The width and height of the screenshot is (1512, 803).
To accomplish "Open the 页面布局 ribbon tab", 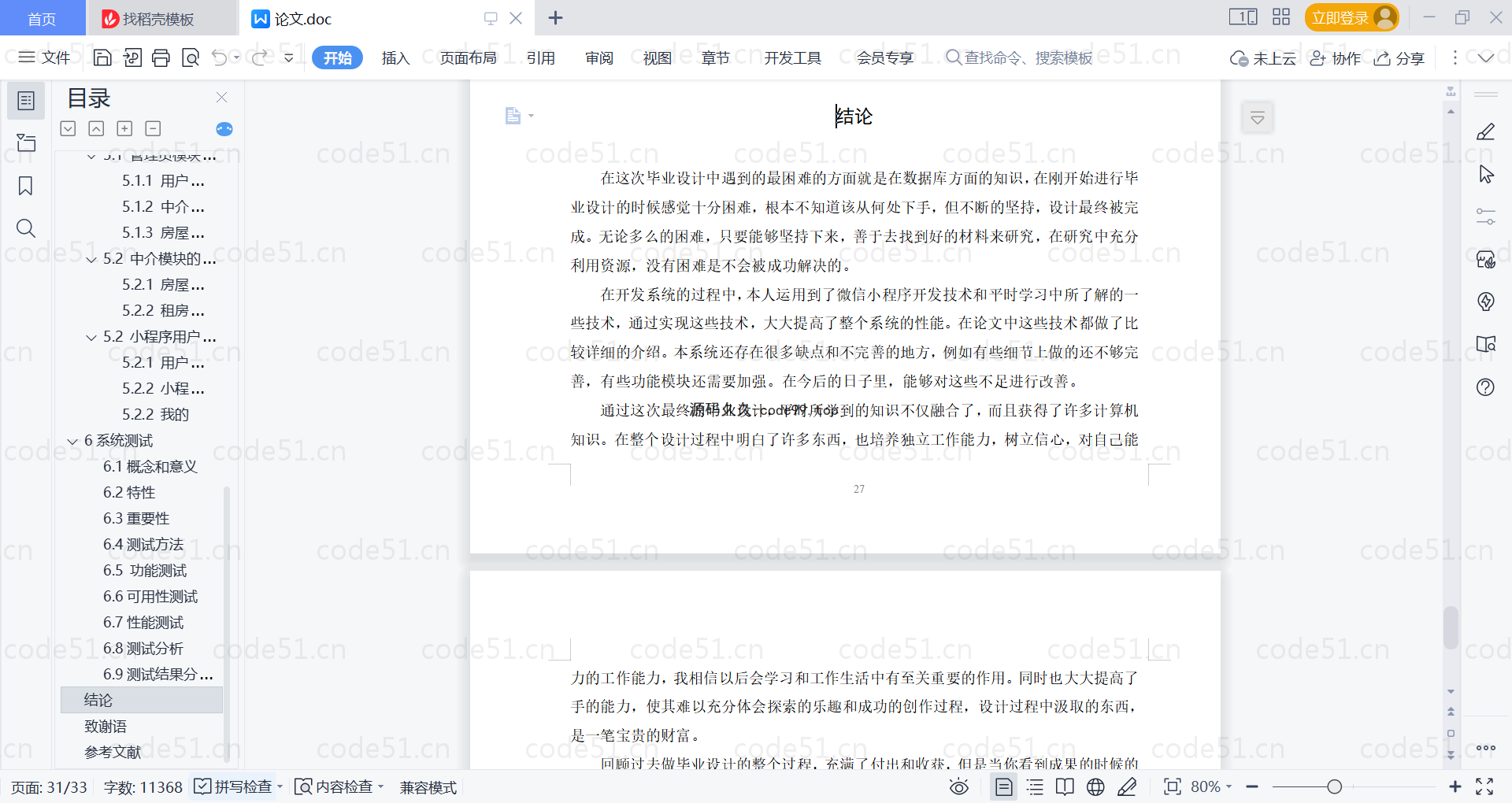I will (x=468, y=57).
